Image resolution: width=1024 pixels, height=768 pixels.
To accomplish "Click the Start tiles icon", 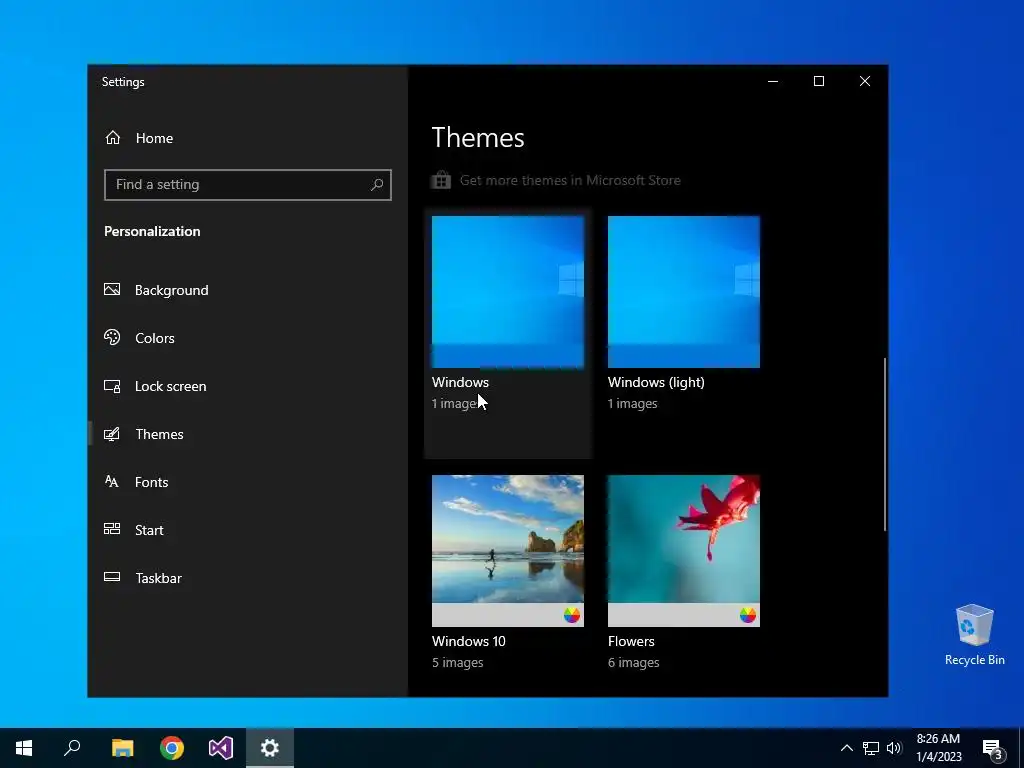I will click(112, 529).
